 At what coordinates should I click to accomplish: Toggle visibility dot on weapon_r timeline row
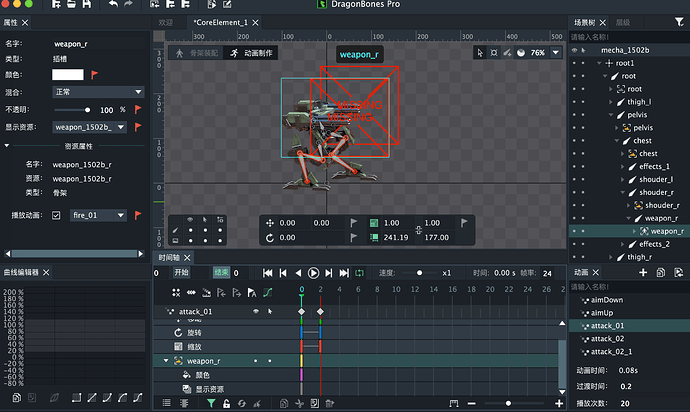point(256,361)
